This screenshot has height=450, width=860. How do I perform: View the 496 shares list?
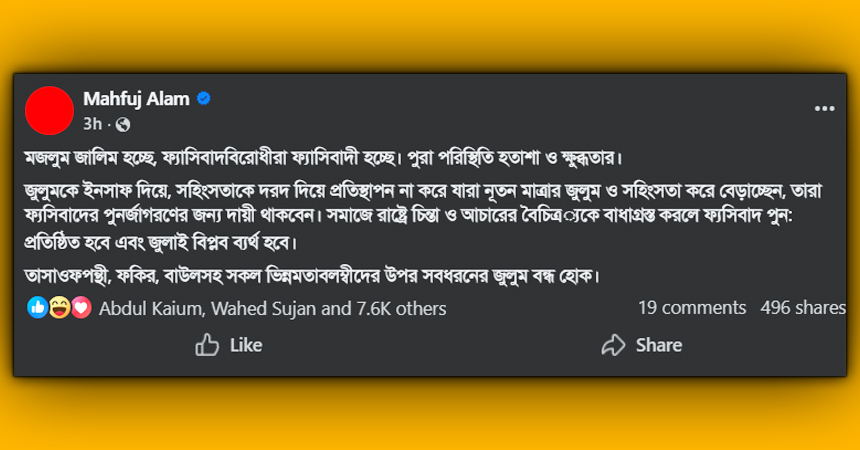coord(802,308)
